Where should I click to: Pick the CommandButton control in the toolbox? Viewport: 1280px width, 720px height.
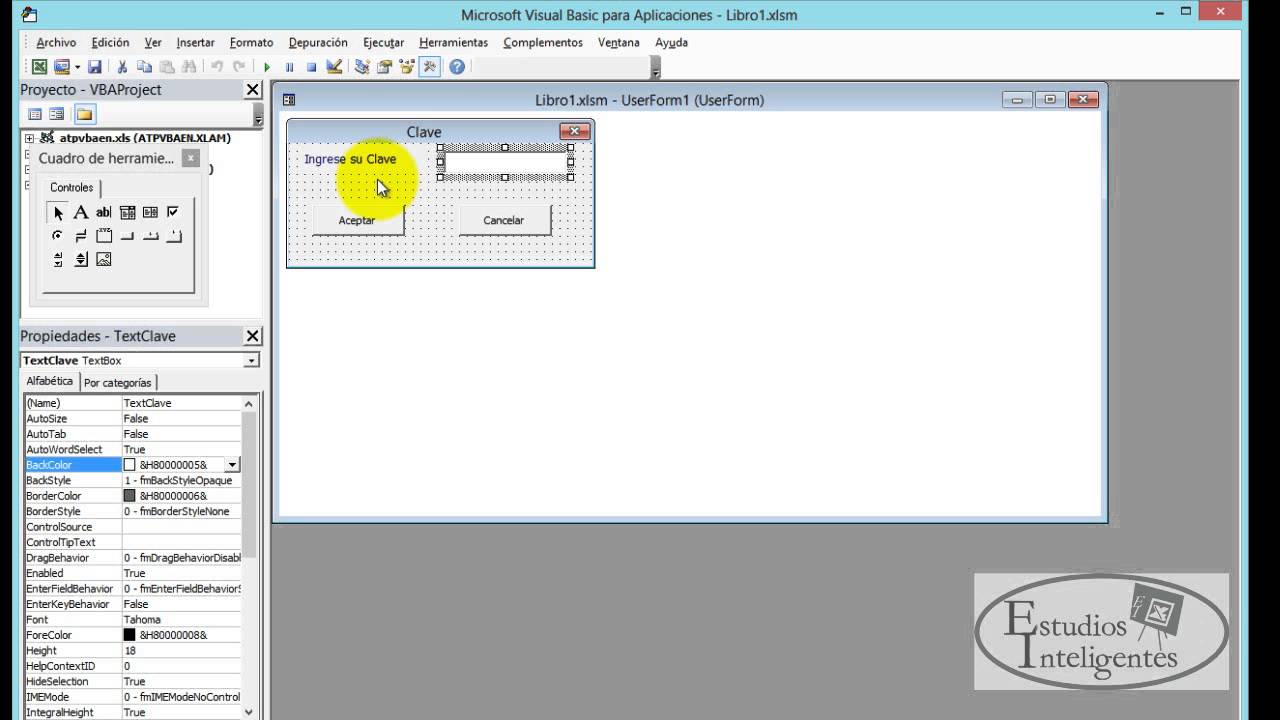tap(127, 236)
